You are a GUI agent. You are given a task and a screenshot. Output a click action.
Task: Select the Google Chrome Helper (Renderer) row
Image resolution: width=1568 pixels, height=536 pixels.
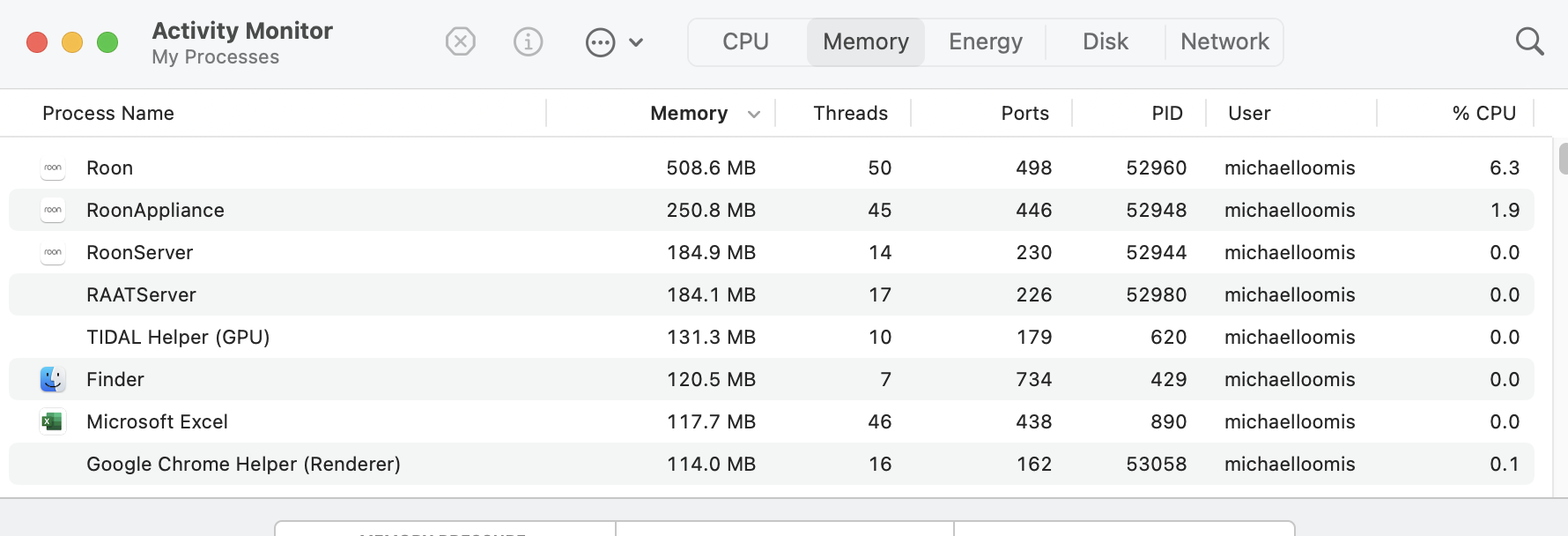[x=772, y=464]
